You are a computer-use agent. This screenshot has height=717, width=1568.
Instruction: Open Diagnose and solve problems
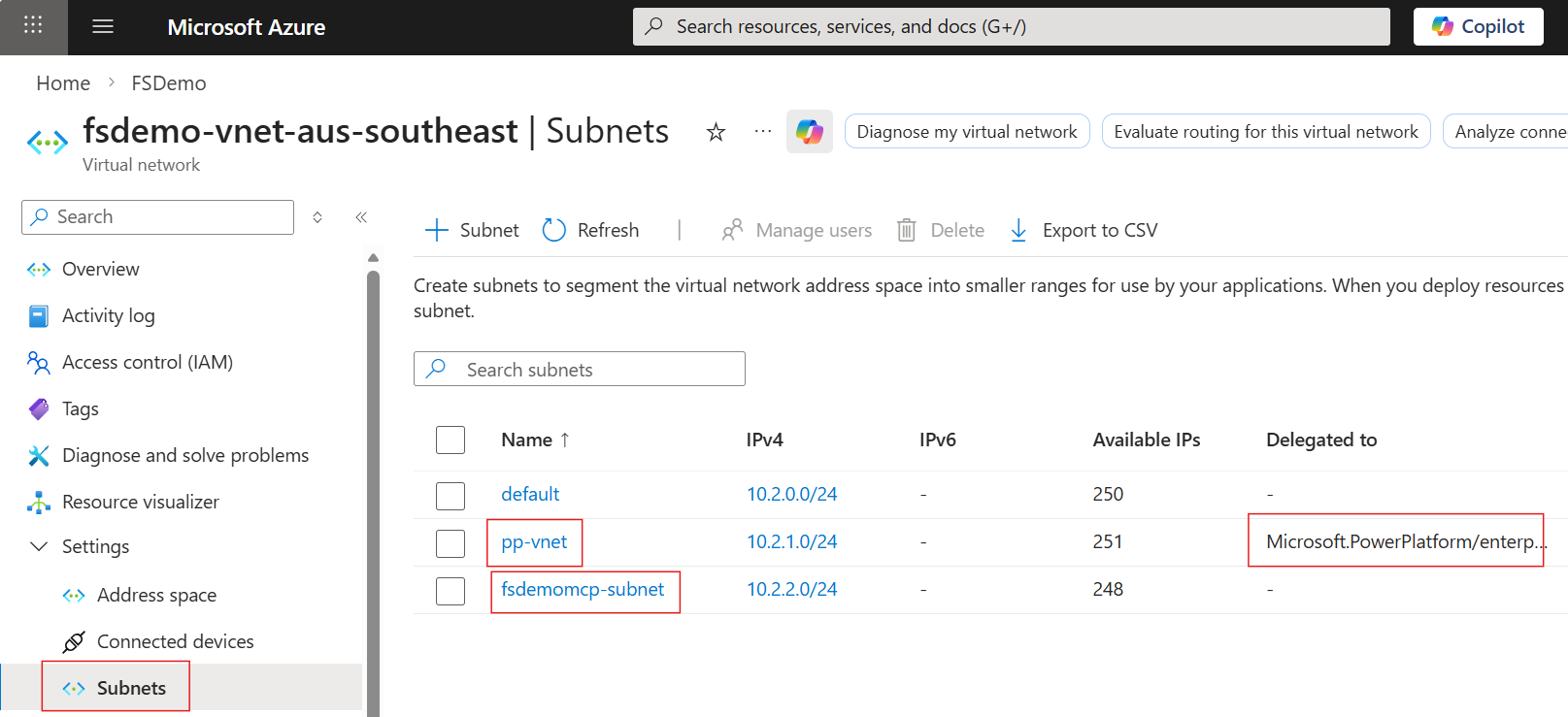pos(185,455)
